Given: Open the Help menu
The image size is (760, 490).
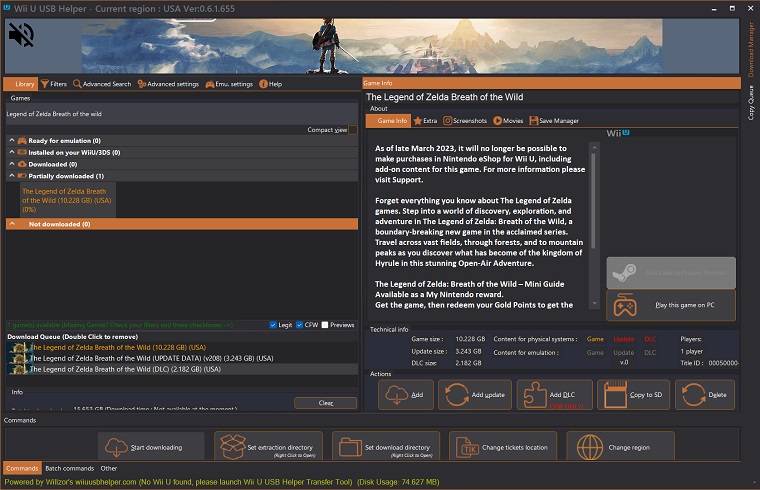Looking at the screenshot, I should pos(270,84).
